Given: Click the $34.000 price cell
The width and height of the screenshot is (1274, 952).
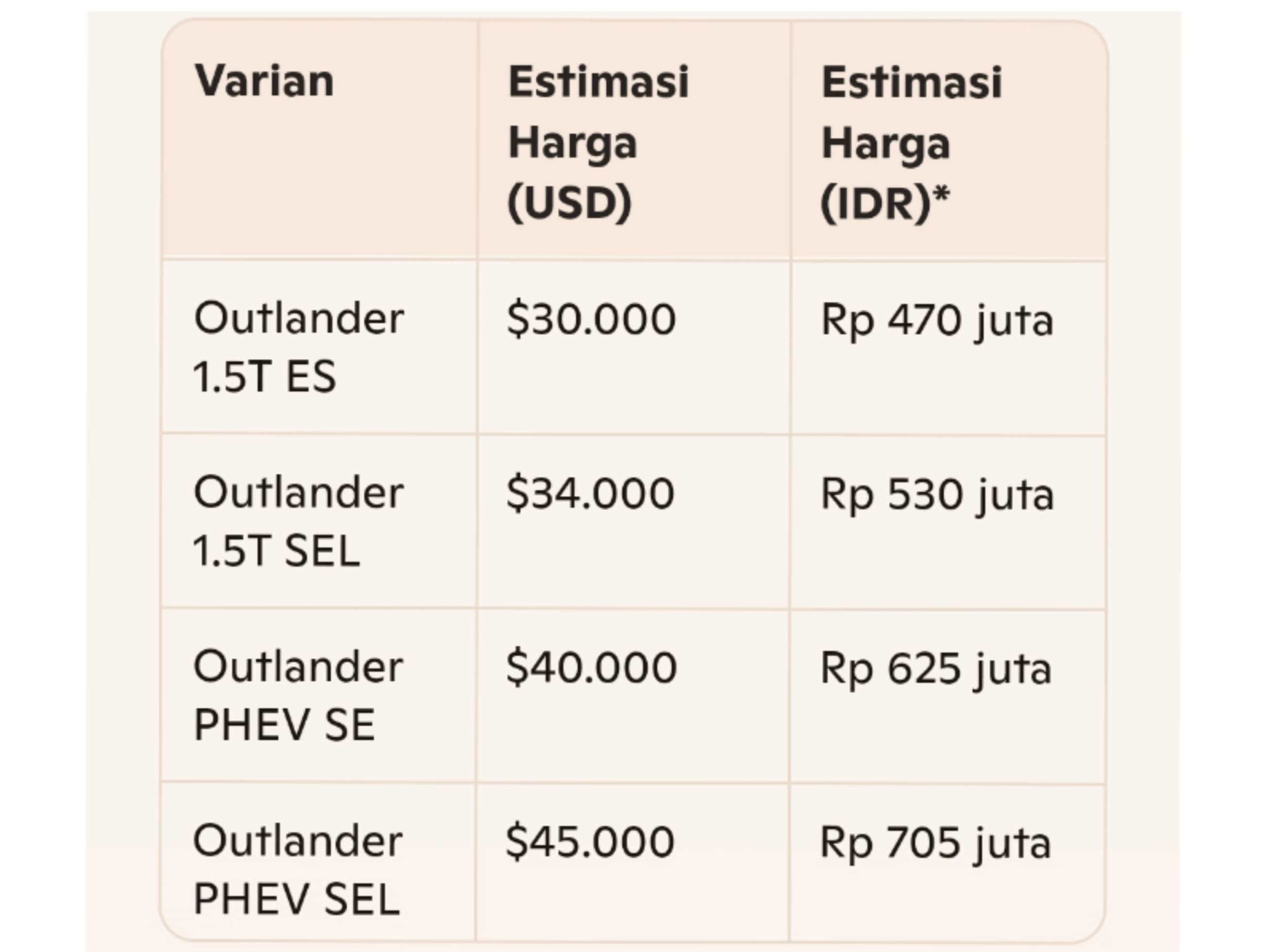Looking at the screenshot, I should point(590,494).
